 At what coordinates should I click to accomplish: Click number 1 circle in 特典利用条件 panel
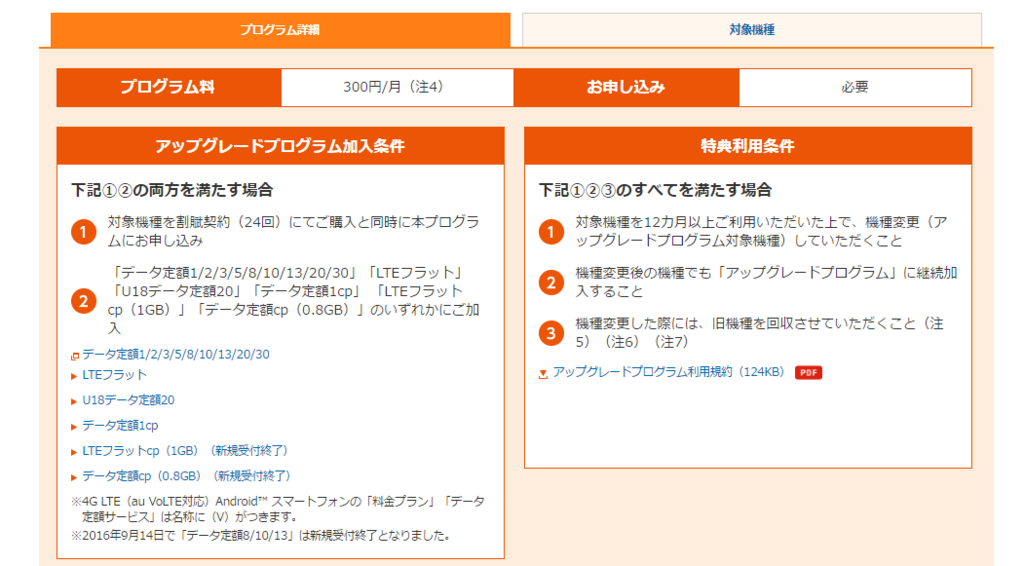[x=551, y=232]
